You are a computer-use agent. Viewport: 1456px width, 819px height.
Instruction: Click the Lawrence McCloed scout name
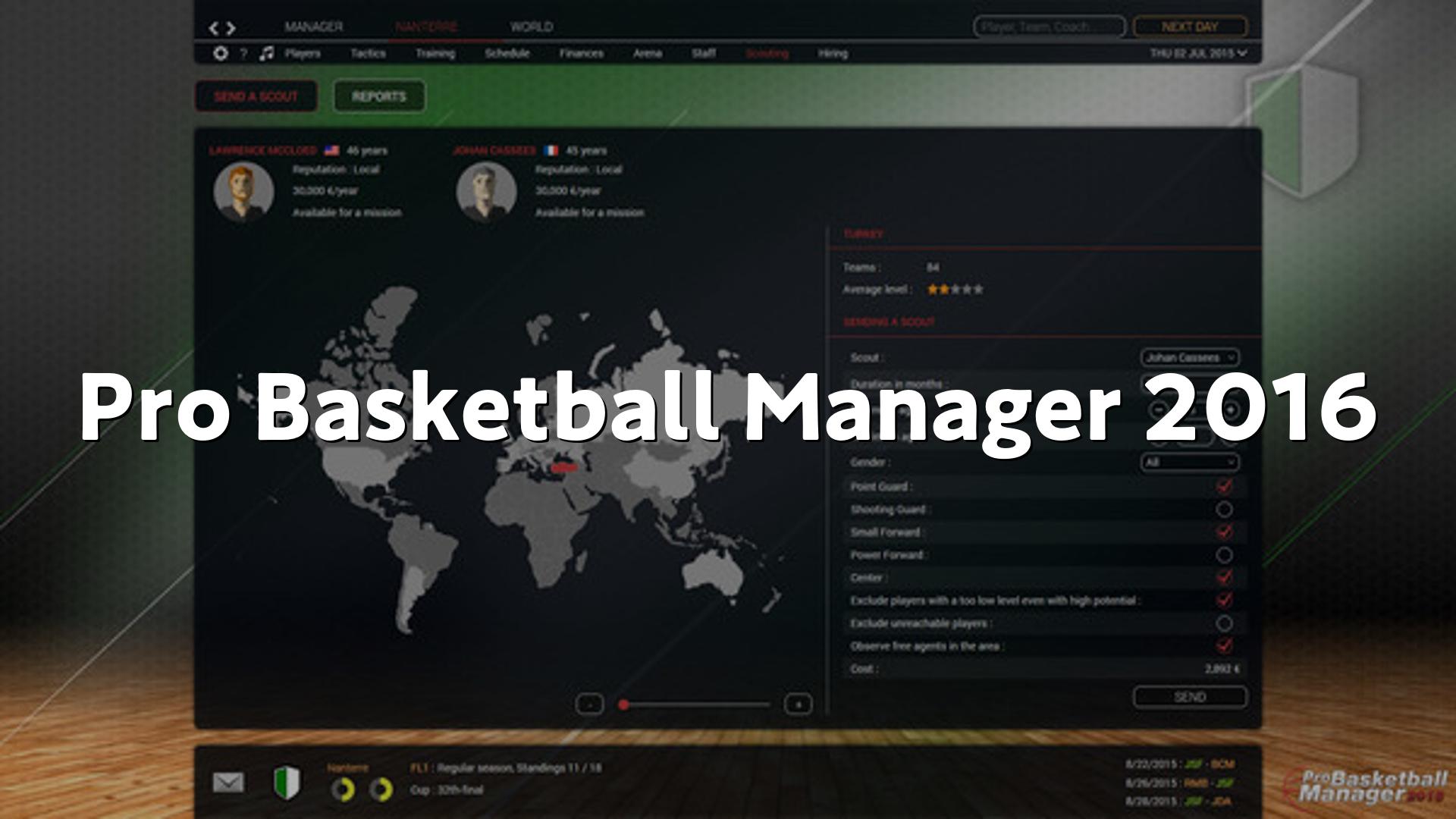click(x=263, y=150)
